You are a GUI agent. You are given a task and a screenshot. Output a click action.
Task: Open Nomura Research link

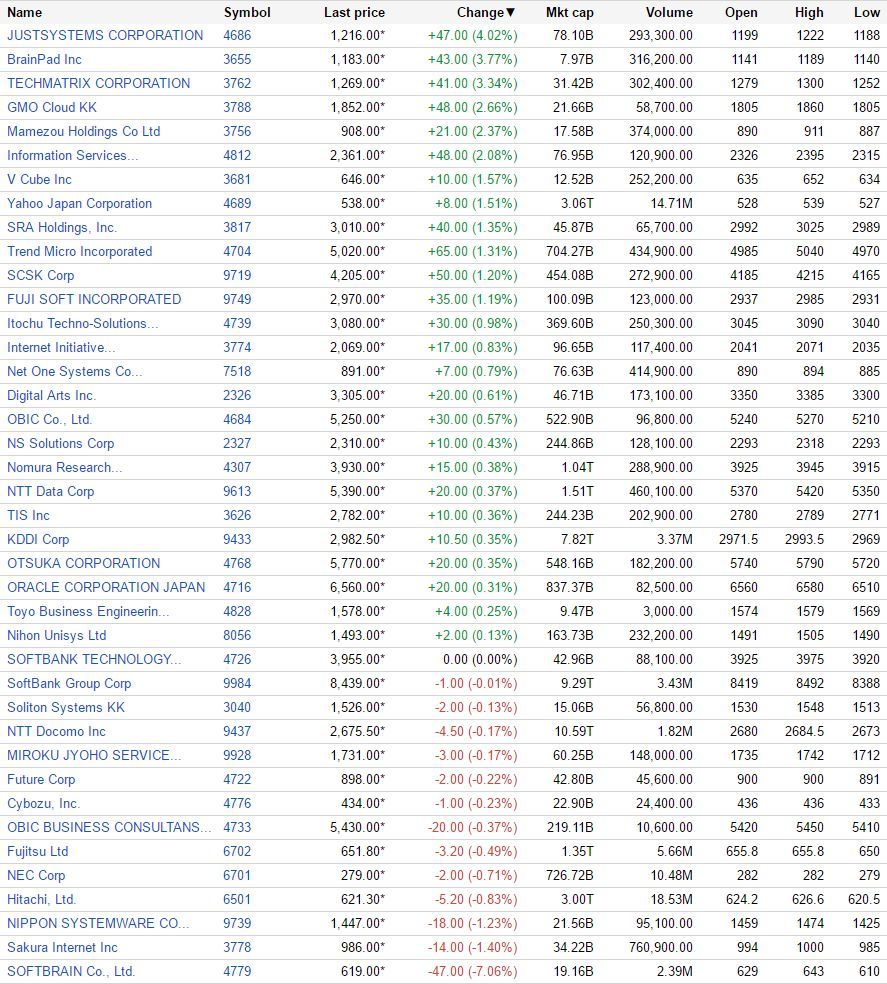pyautogui.click(x=65, y=467)
